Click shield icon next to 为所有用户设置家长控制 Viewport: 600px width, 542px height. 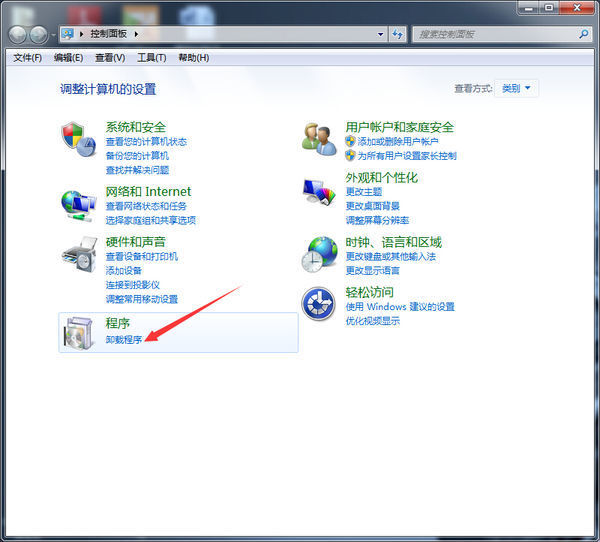tap(350, 155)
